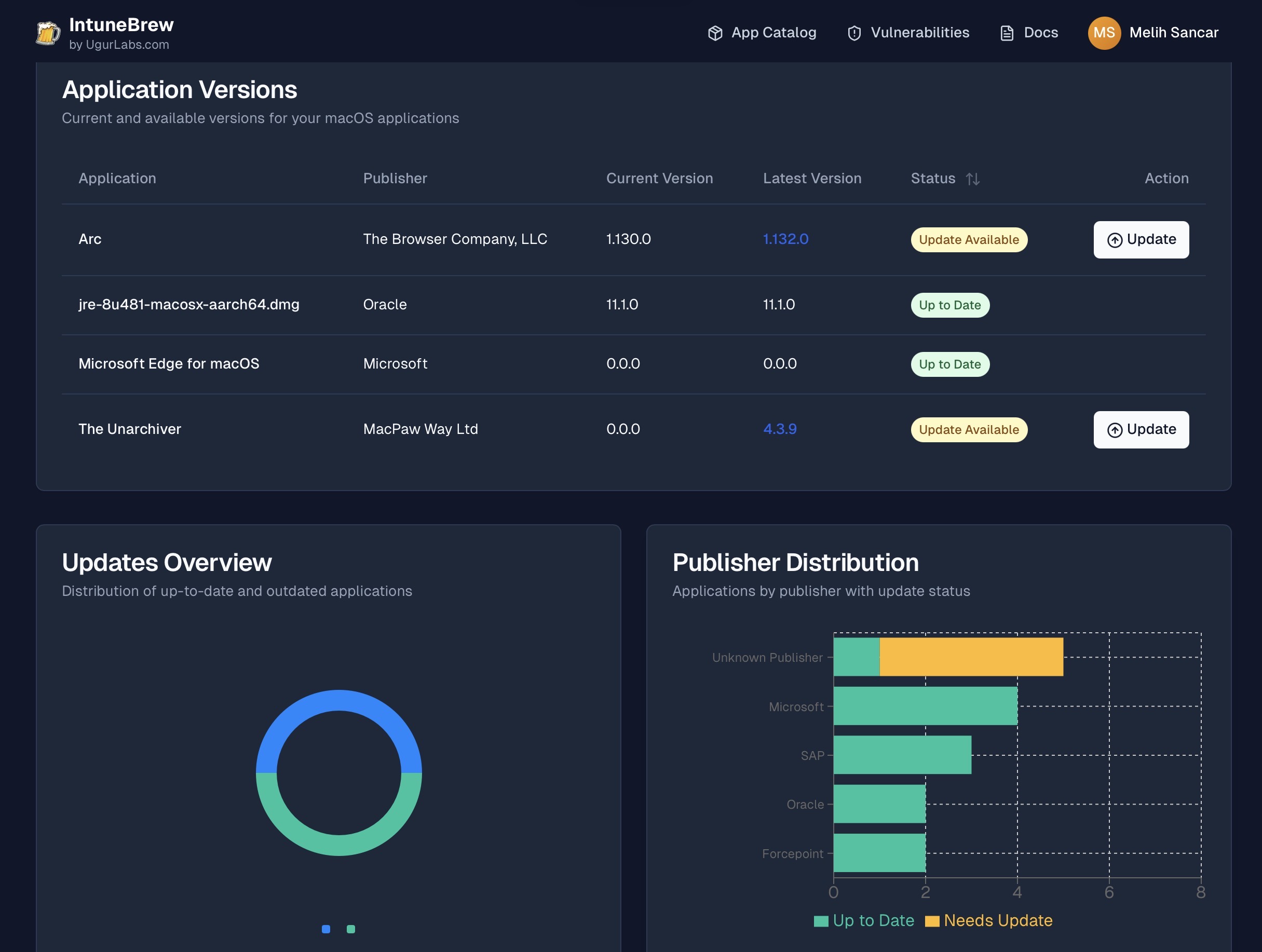Select the Microsoft Edge for macOS name

(x=169, y=363)
